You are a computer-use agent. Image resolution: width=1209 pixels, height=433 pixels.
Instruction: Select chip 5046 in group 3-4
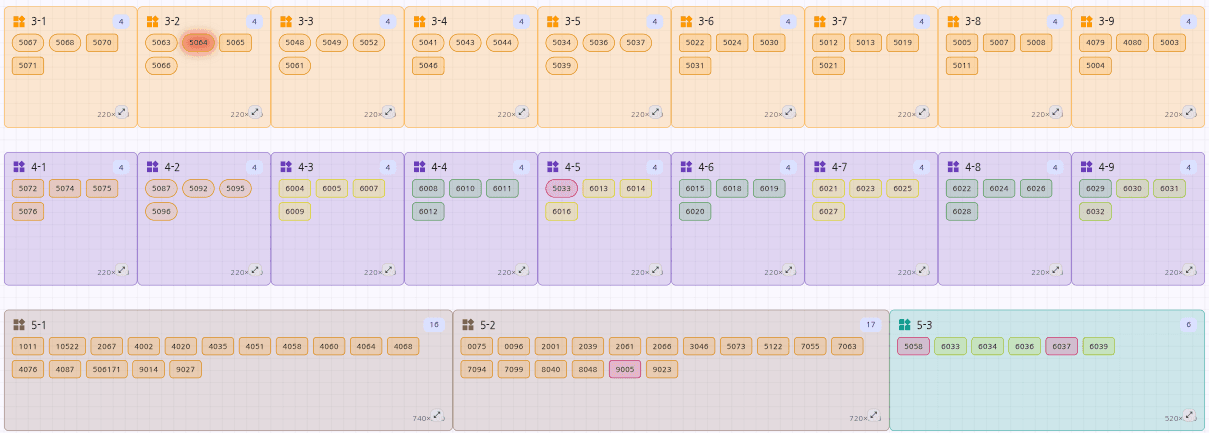428,66
